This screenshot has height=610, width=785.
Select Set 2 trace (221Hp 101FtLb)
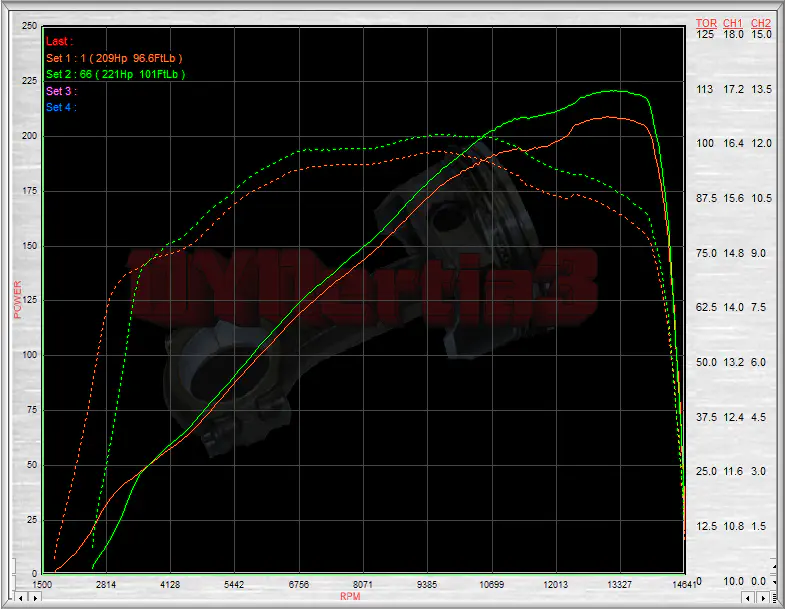(x=115, y=74)
